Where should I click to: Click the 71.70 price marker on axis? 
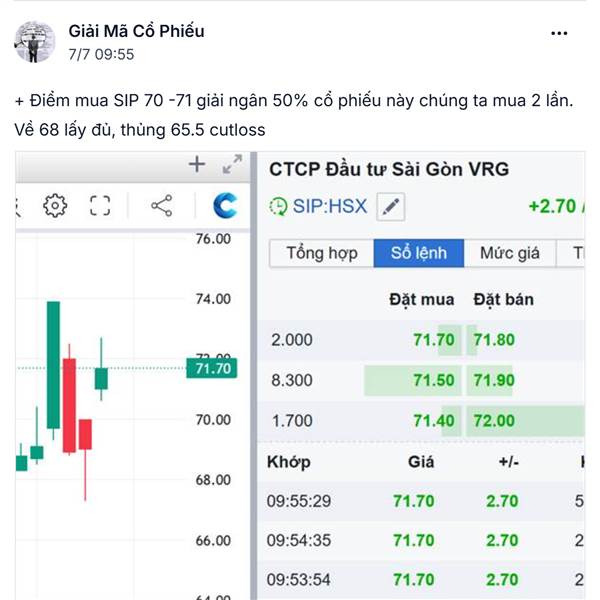click(212, 368)
